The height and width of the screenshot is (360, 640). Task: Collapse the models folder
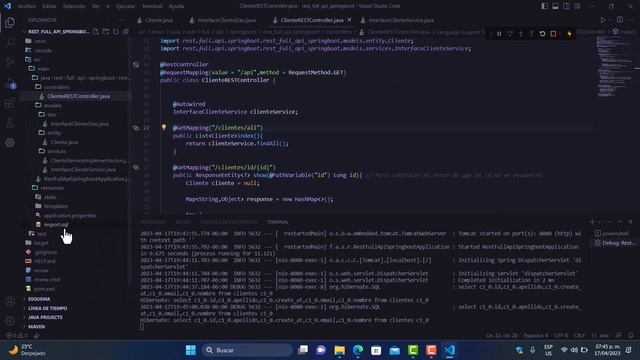(52, 105)
